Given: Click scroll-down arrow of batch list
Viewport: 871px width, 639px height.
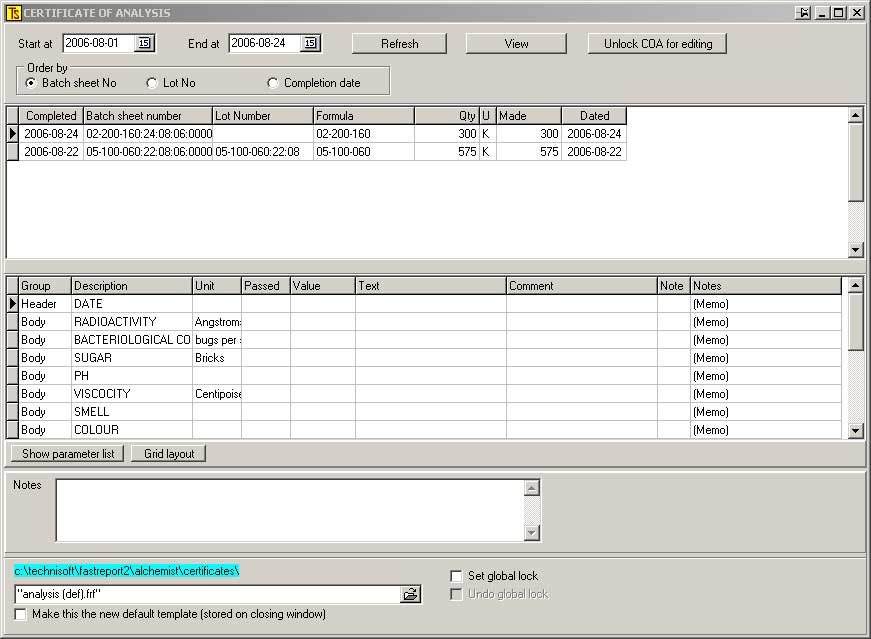Looking at the screenshot, I should coord(855,250).
